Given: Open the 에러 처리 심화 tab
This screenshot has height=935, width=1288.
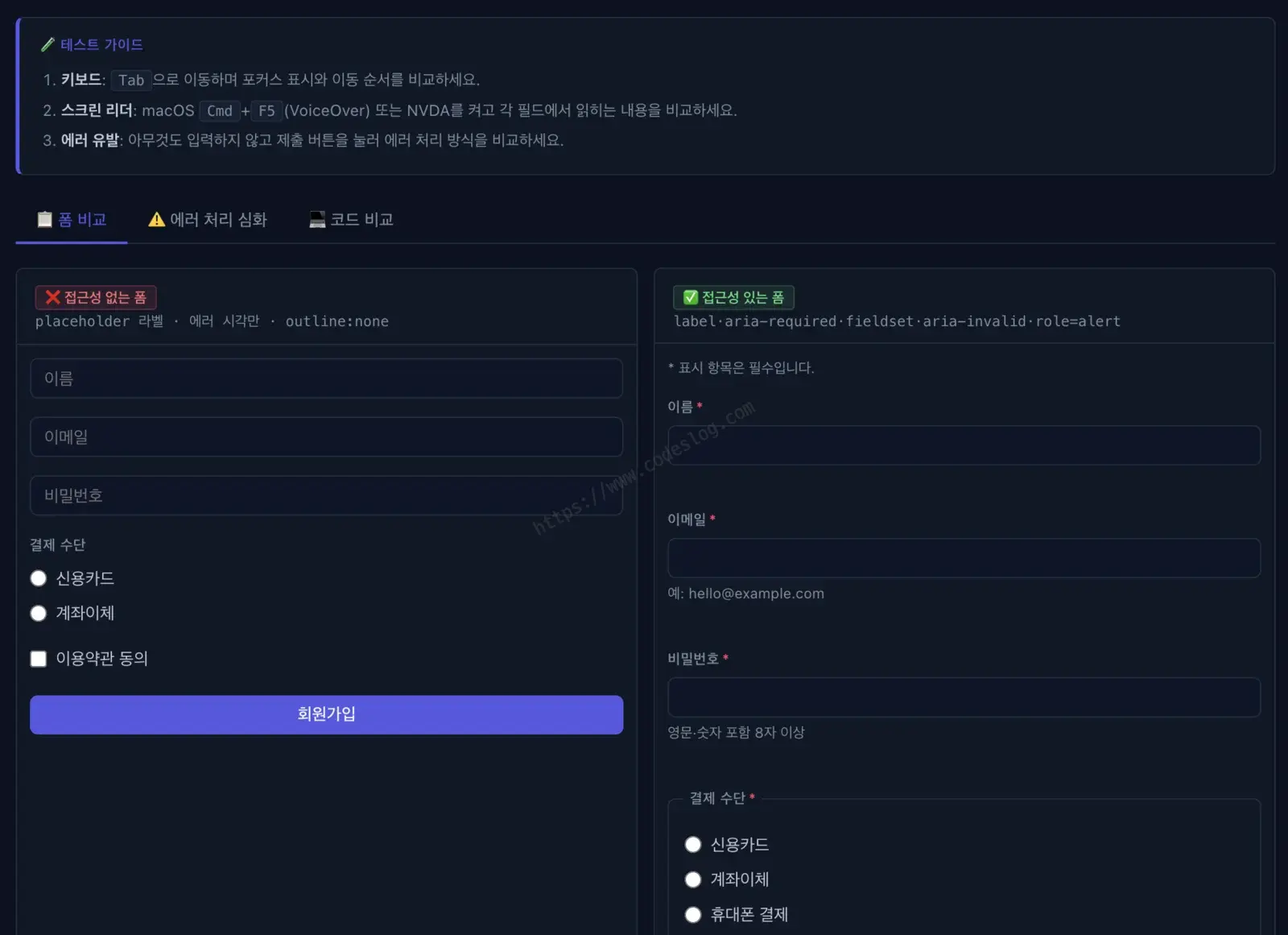Looking at the screenshot, I should coord(208,220).
